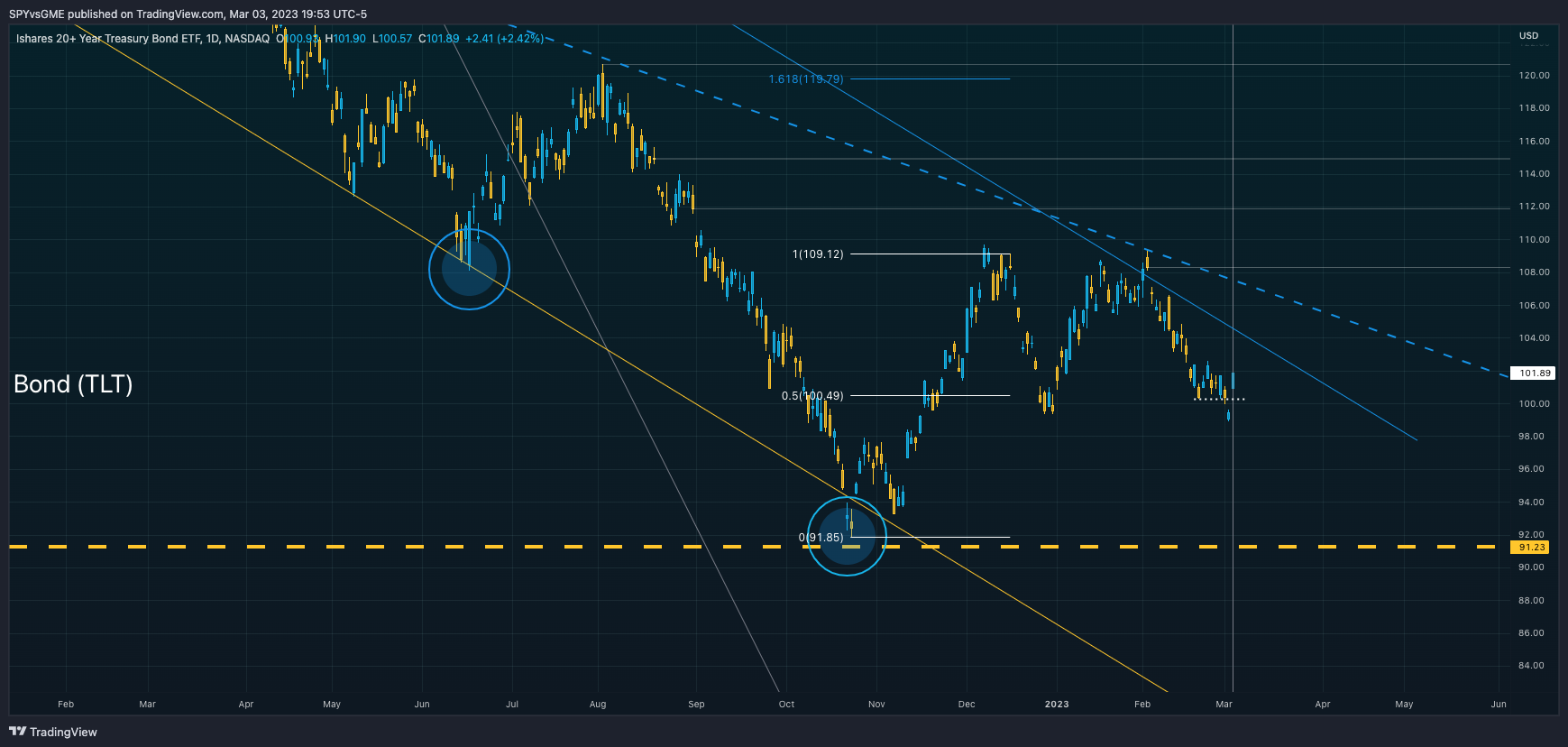Click the 2023 label on time axis
The image size is (1568, 747).
click(x=1057, y=705)
